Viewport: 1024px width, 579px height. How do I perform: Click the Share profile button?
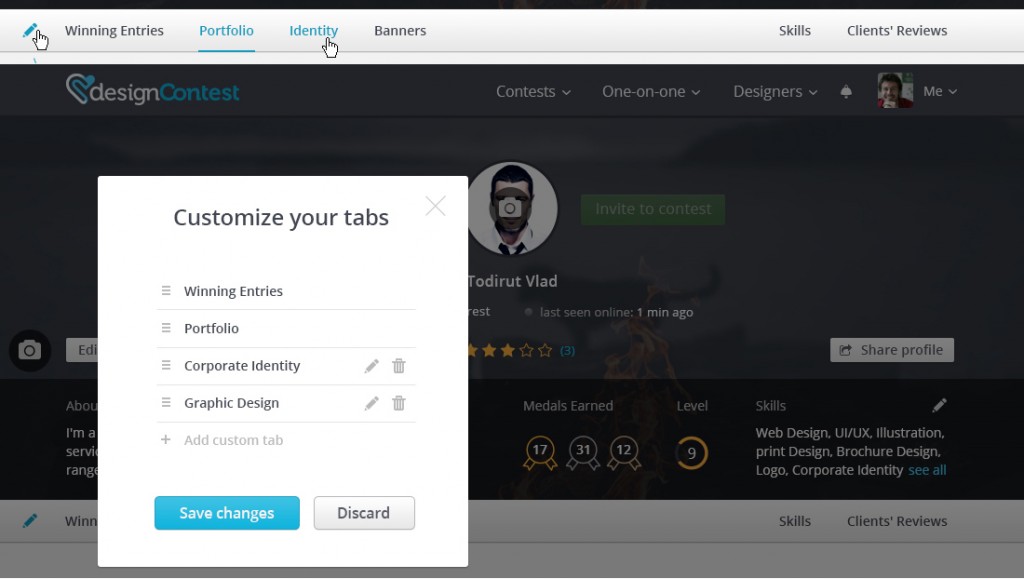coord(892,350)
